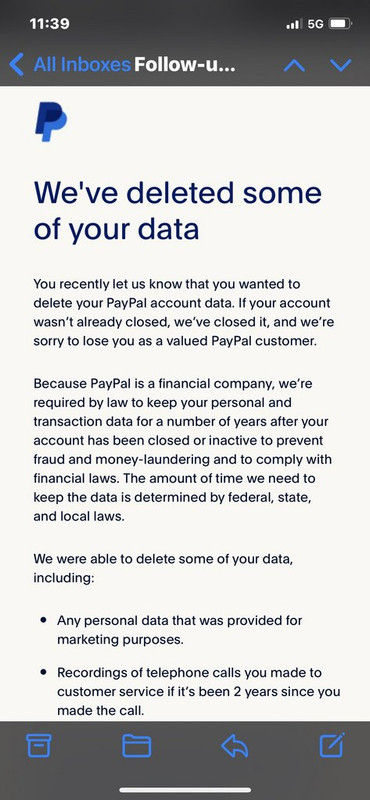Viewport: 370px width, 800px height.
Task: Open the previous message with up arrow
Action: [294, 65]
